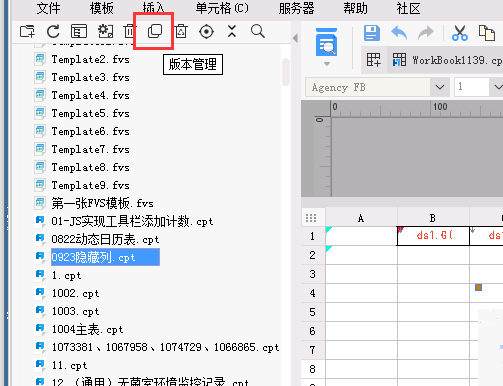Undo last action with blue arrow
The width and height of the screenshot is (503, 386).
coord(399,33)
